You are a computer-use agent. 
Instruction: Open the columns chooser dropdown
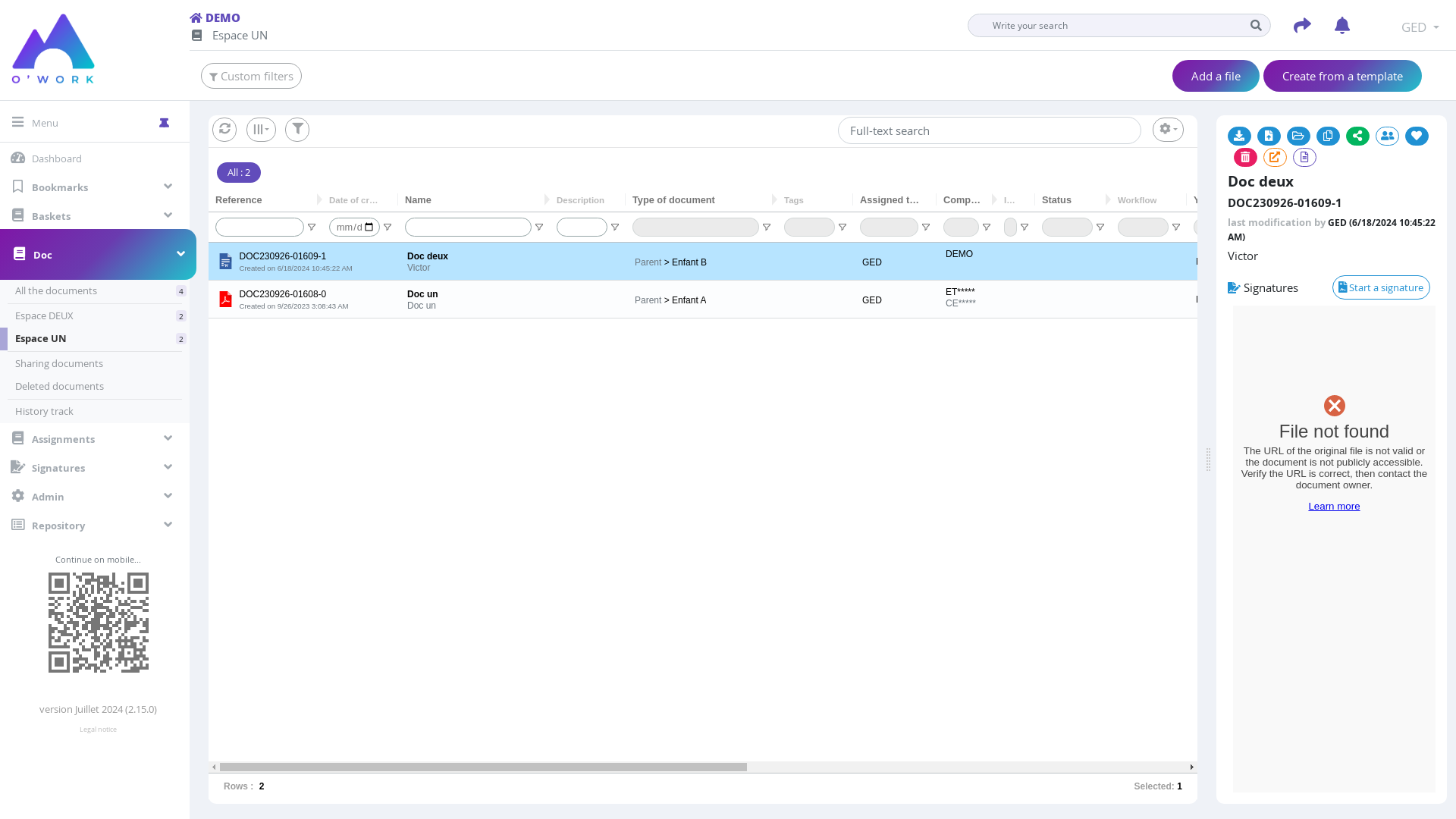pos(261,130)
